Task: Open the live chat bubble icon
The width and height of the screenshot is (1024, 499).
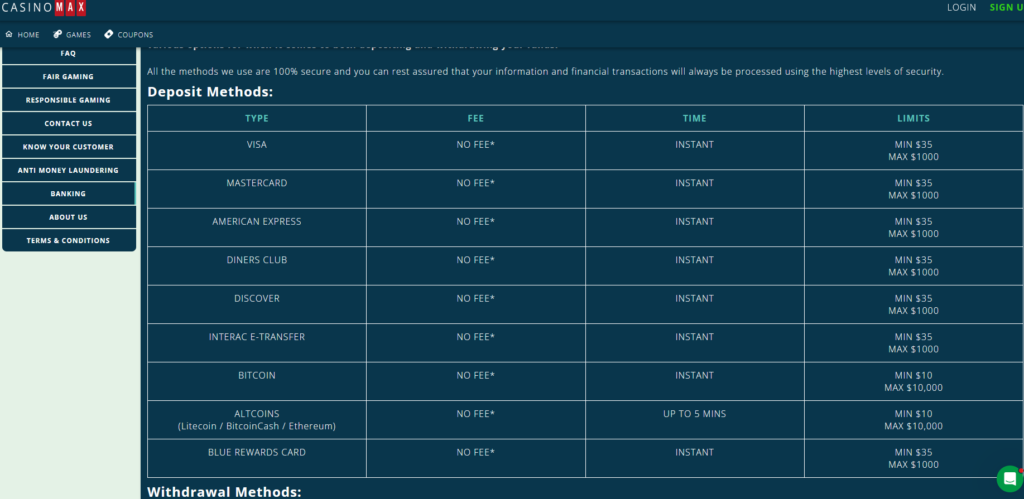Action: click(x=1010, y=479)
